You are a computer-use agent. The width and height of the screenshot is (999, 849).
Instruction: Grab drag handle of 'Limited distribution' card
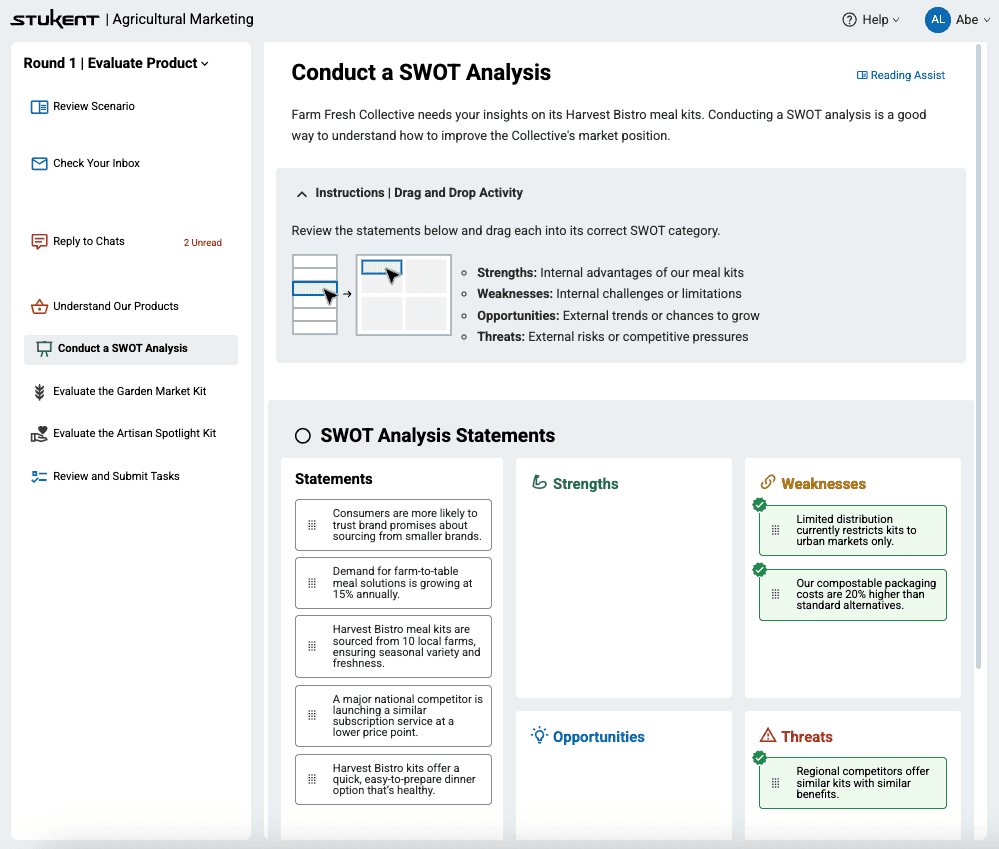(775, 530)
